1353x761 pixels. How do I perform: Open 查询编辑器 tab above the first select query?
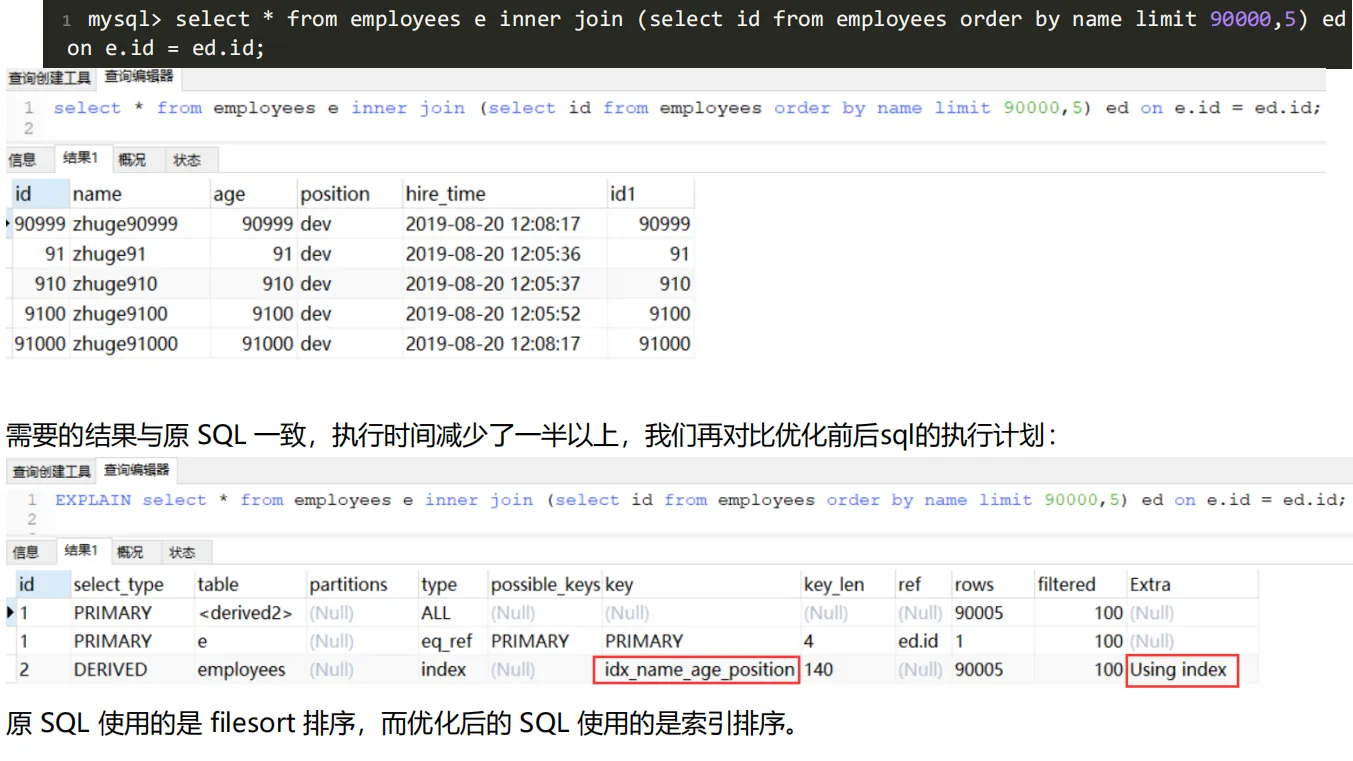139,77
